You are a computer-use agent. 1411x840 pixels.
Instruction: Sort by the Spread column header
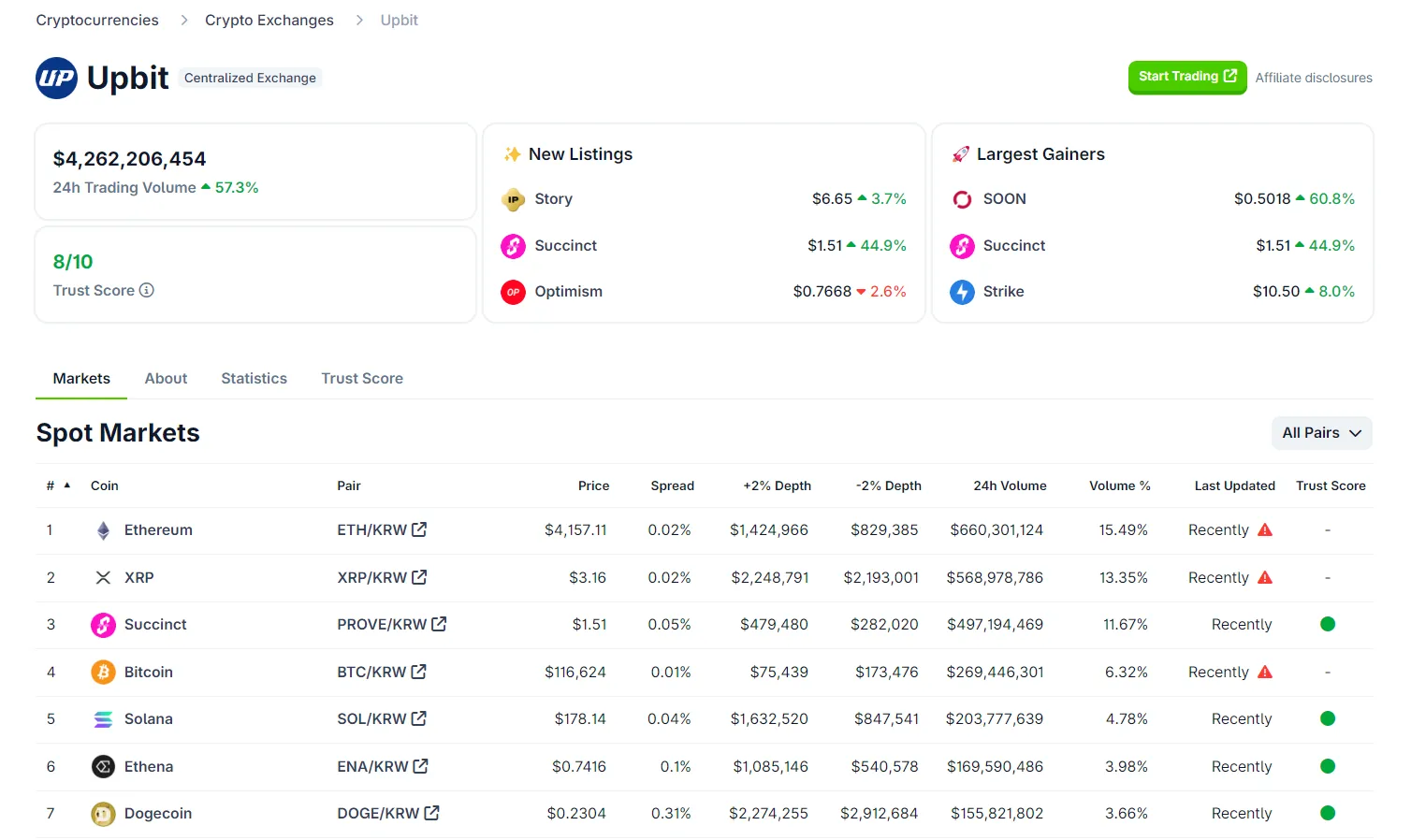(672, 485)
